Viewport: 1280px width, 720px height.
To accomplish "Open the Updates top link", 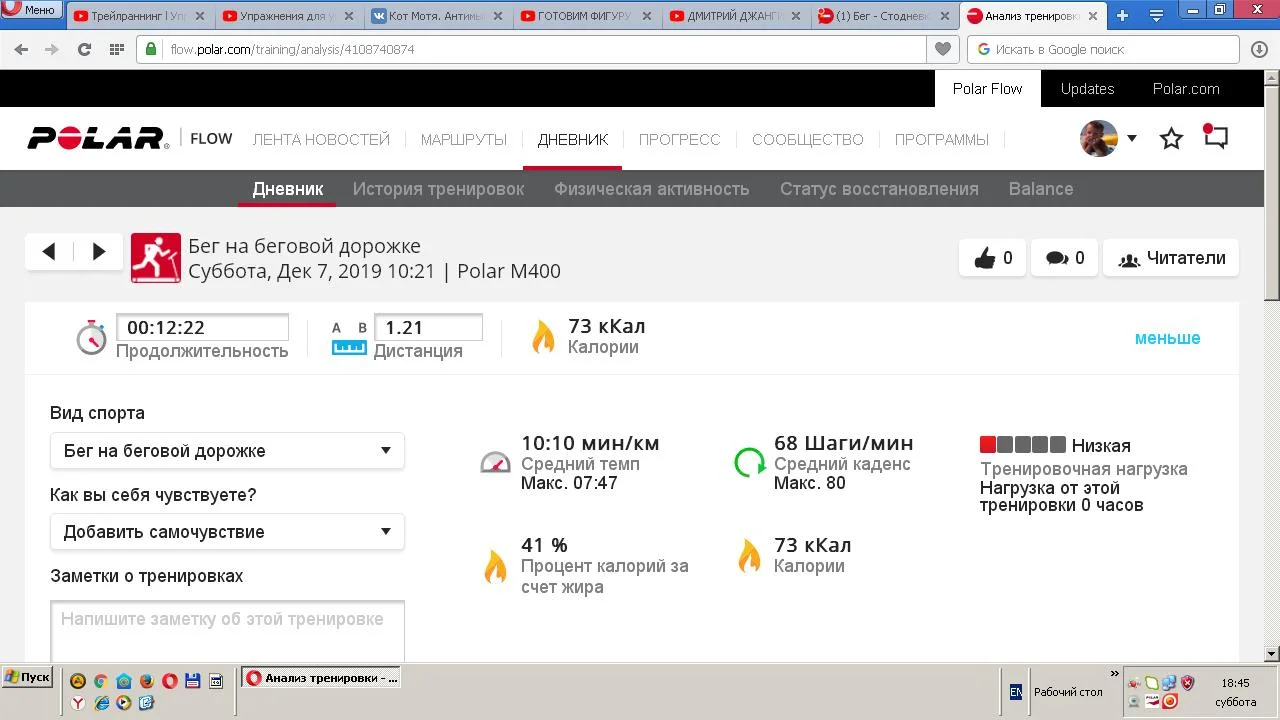I will (x=1087, y=89).
